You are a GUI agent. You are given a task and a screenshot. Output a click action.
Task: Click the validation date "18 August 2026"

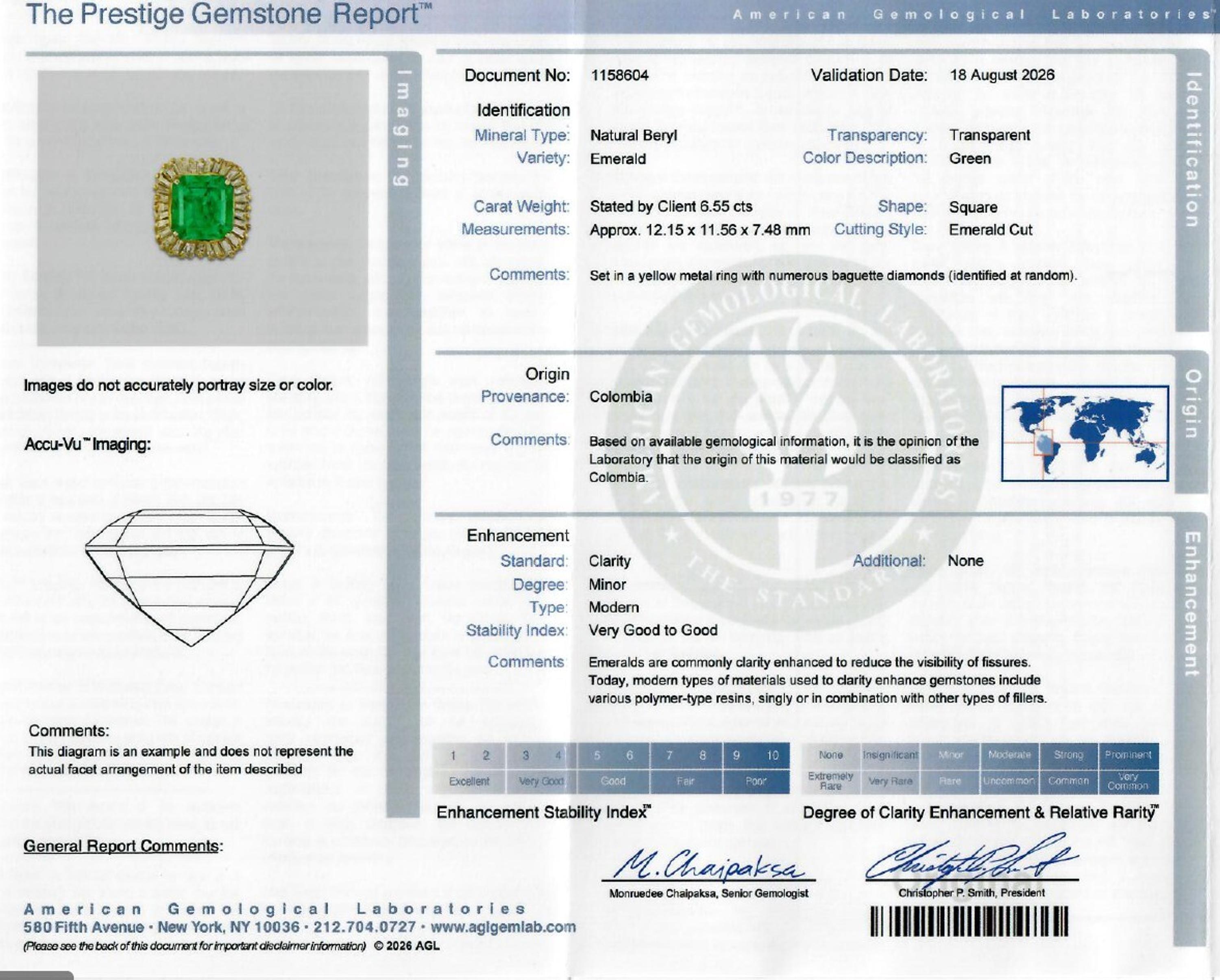(x=1002, y=75)
